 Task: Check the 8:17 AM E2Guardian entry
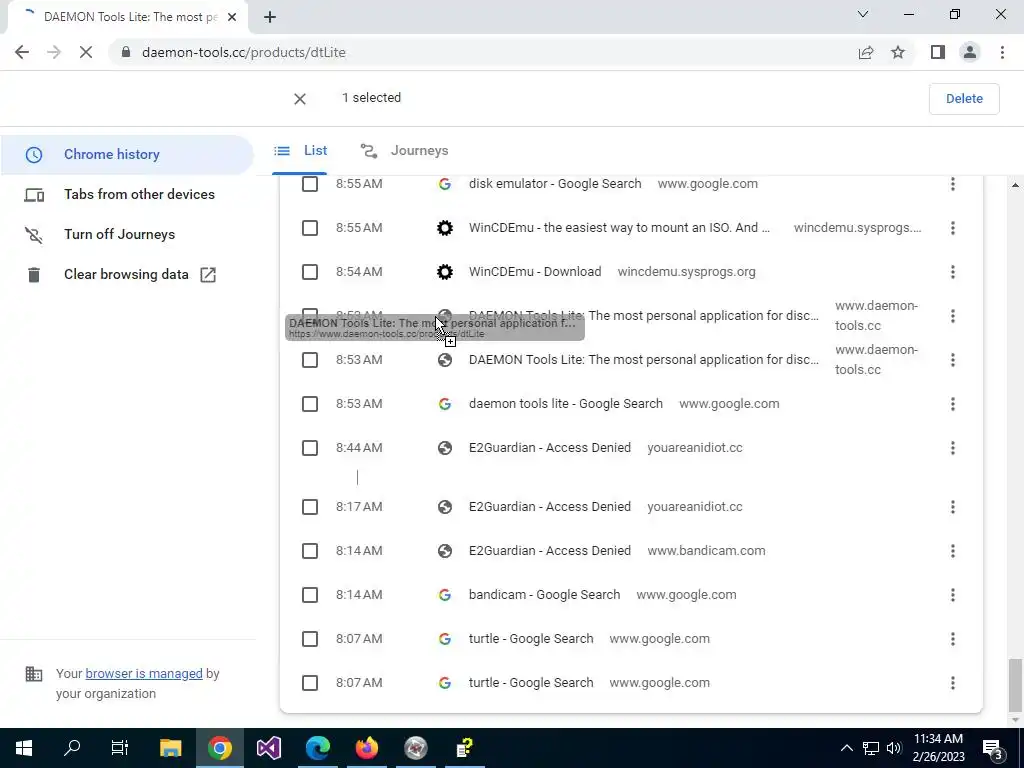click(310, 507)
